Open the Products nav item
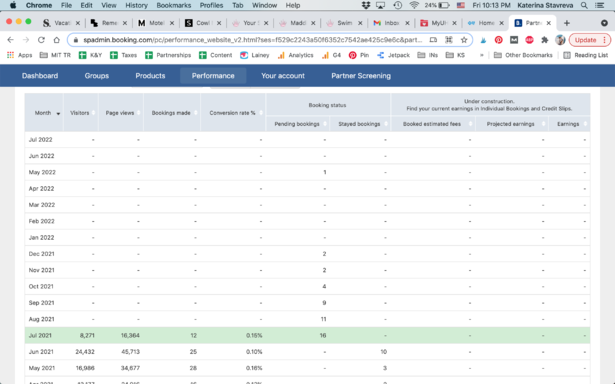 (150, 76)
